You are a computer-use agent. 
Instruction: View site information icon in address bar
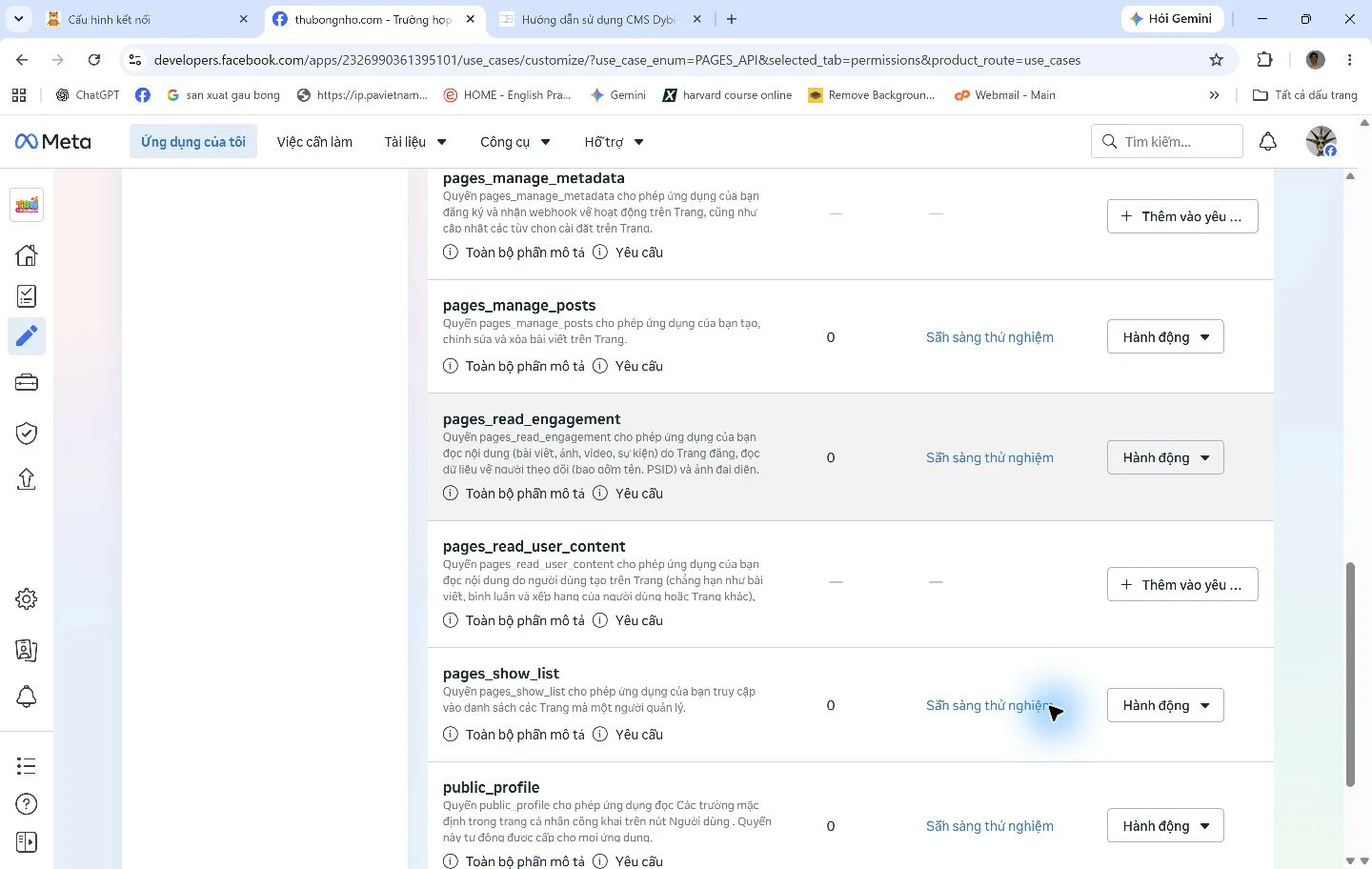[x=135, y=60]
